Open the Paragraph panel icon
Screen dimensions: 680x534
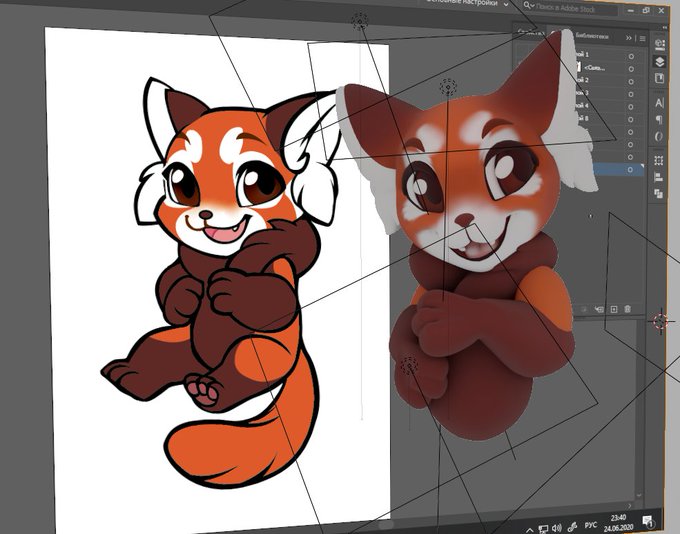[659, 120]
